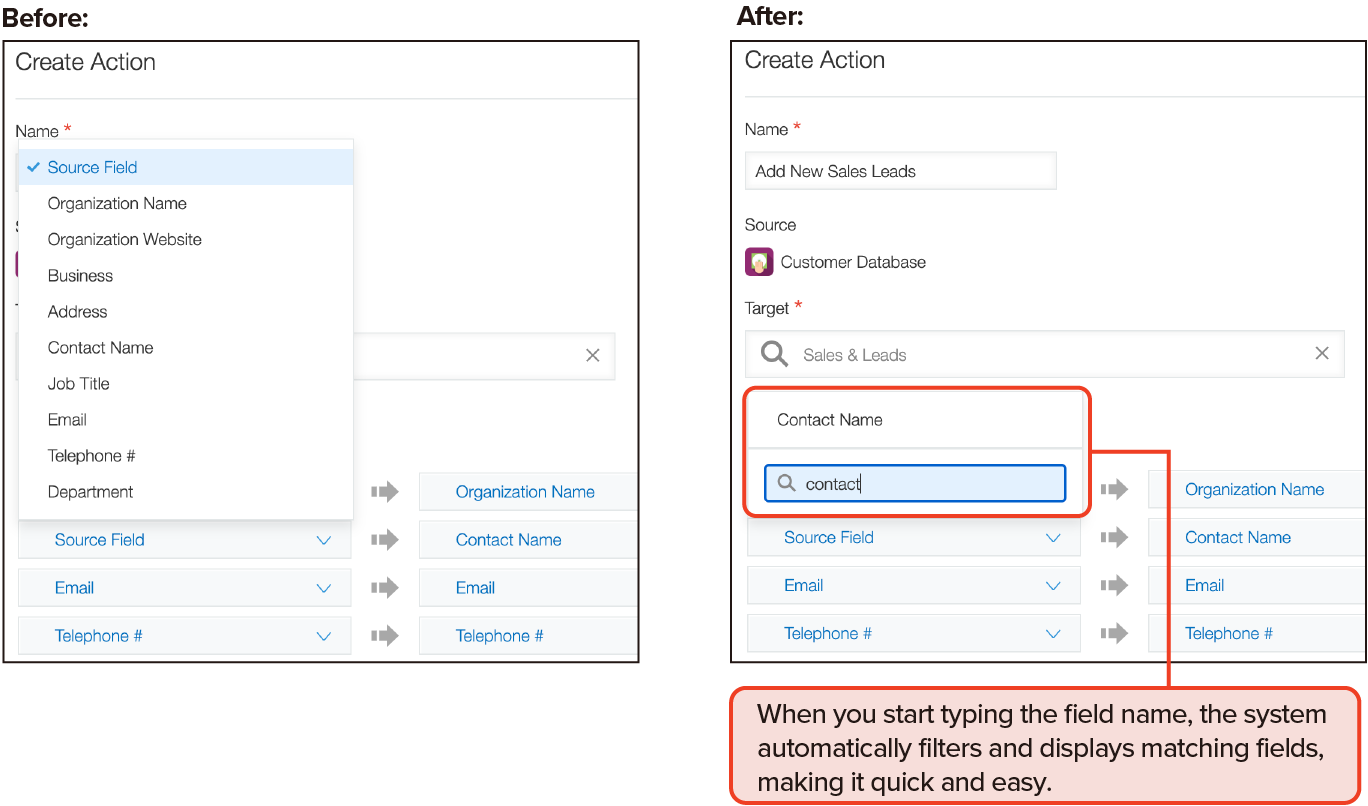Viewport: 1368px width, 806px height.
Task: Expand the Before panel Telephone # dropdown
Action: click(x=323, y=636)
